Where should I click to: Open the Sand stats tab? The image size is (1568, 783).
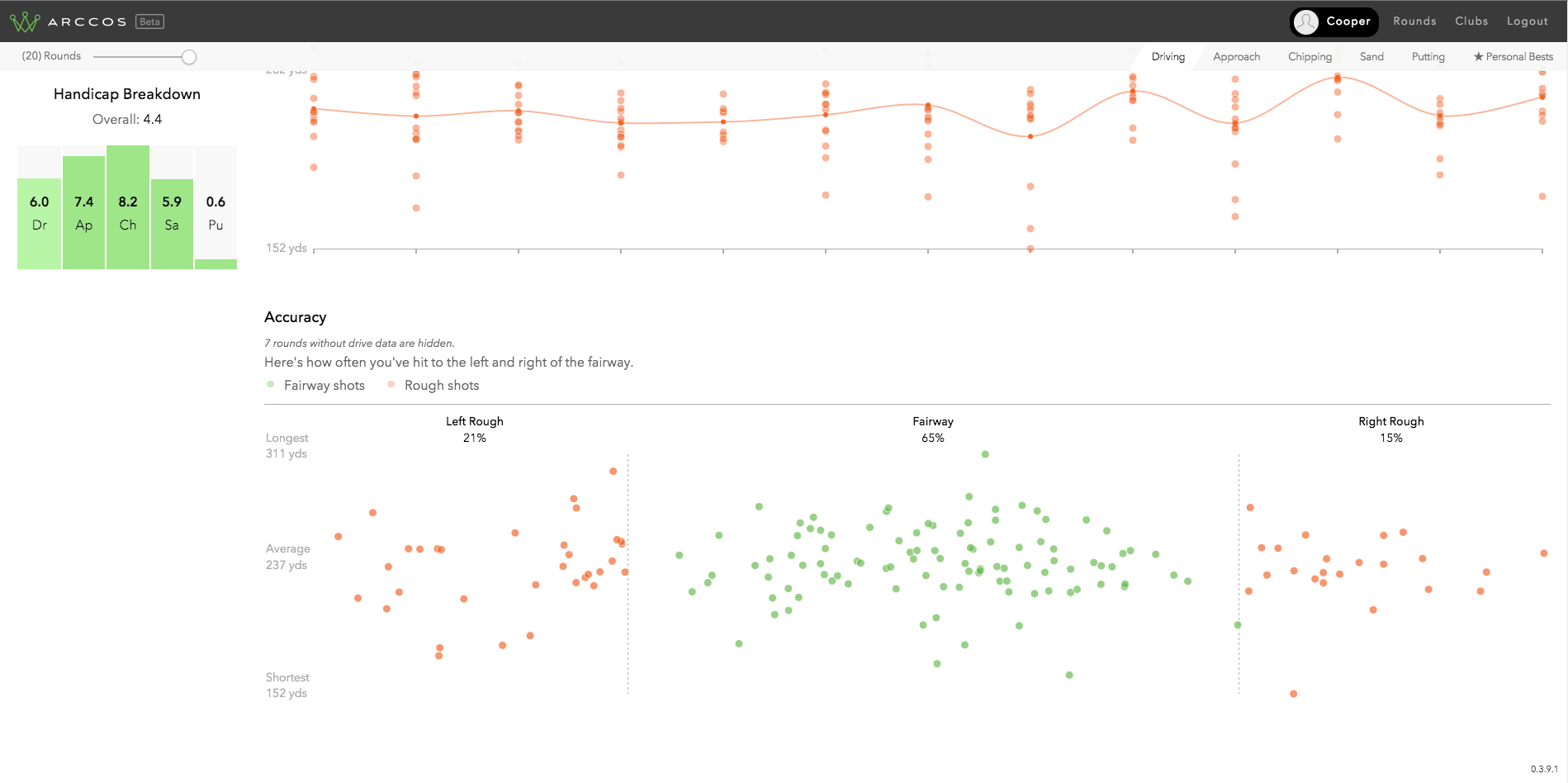tap(1371, 57)
